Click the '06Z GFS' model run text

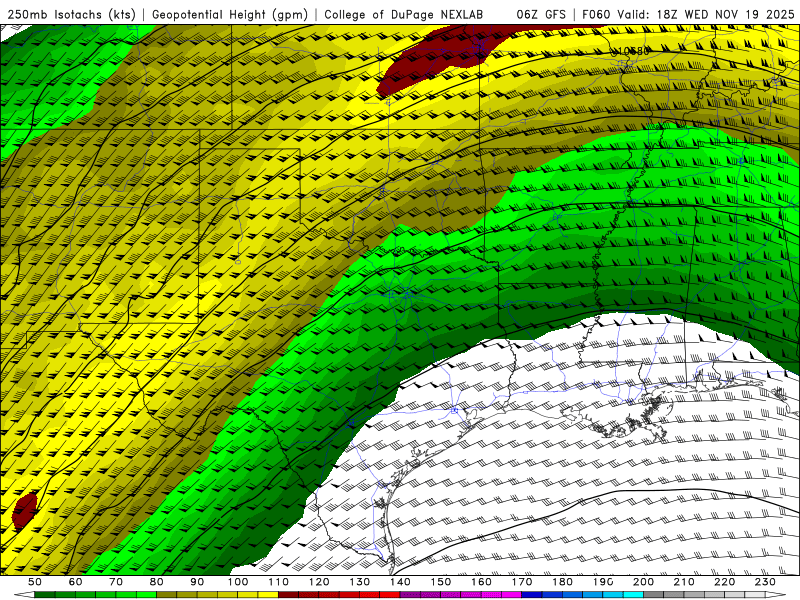541,15
